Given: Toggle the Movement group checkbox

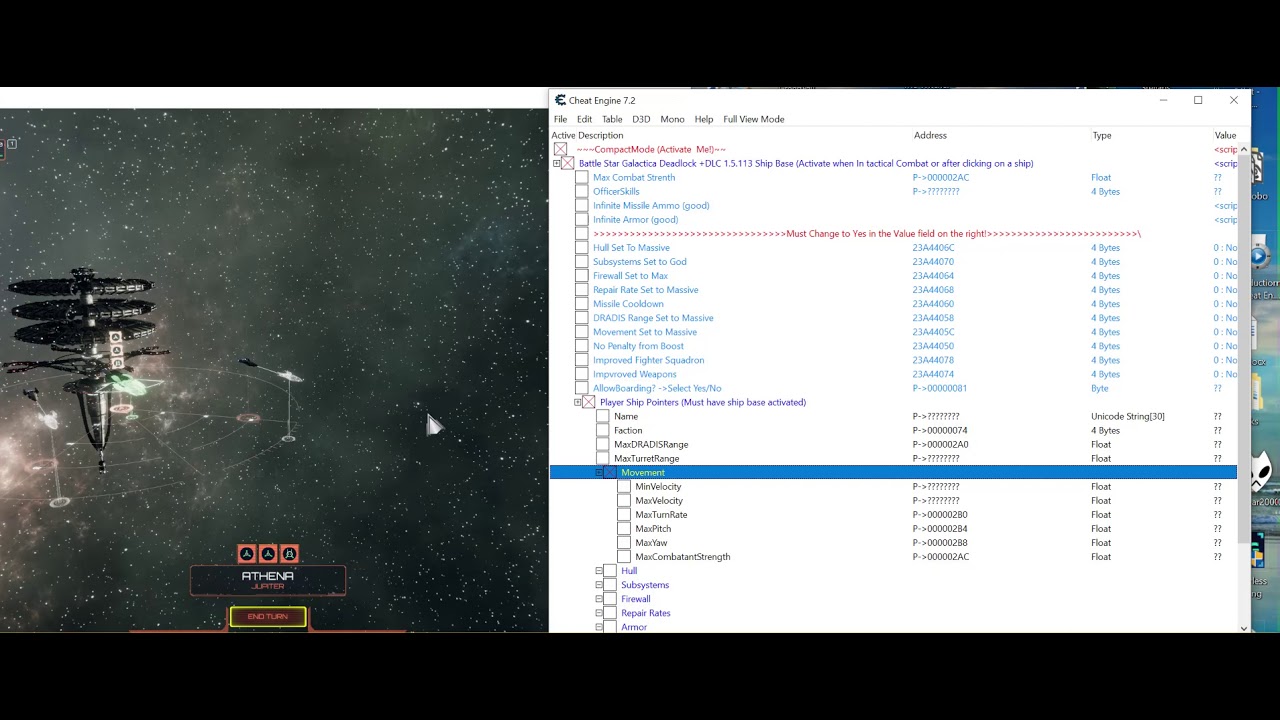Looking at the screenshot, I should click(x=610, y=472).
